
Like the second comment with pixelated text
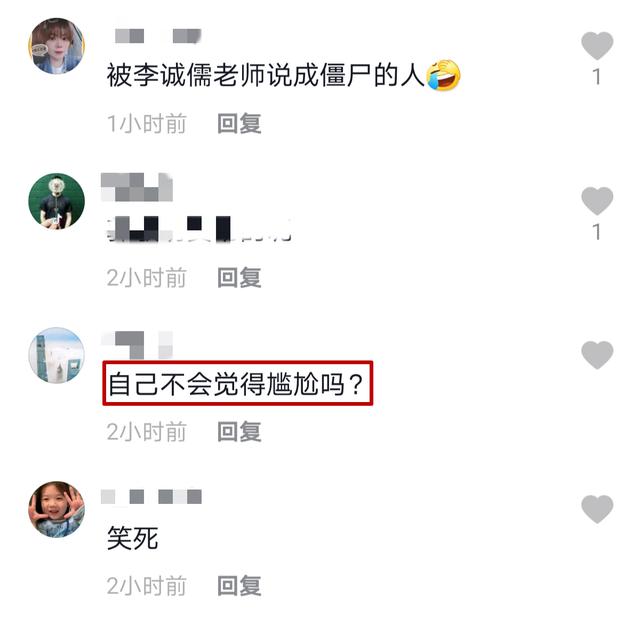click(597, 201)
